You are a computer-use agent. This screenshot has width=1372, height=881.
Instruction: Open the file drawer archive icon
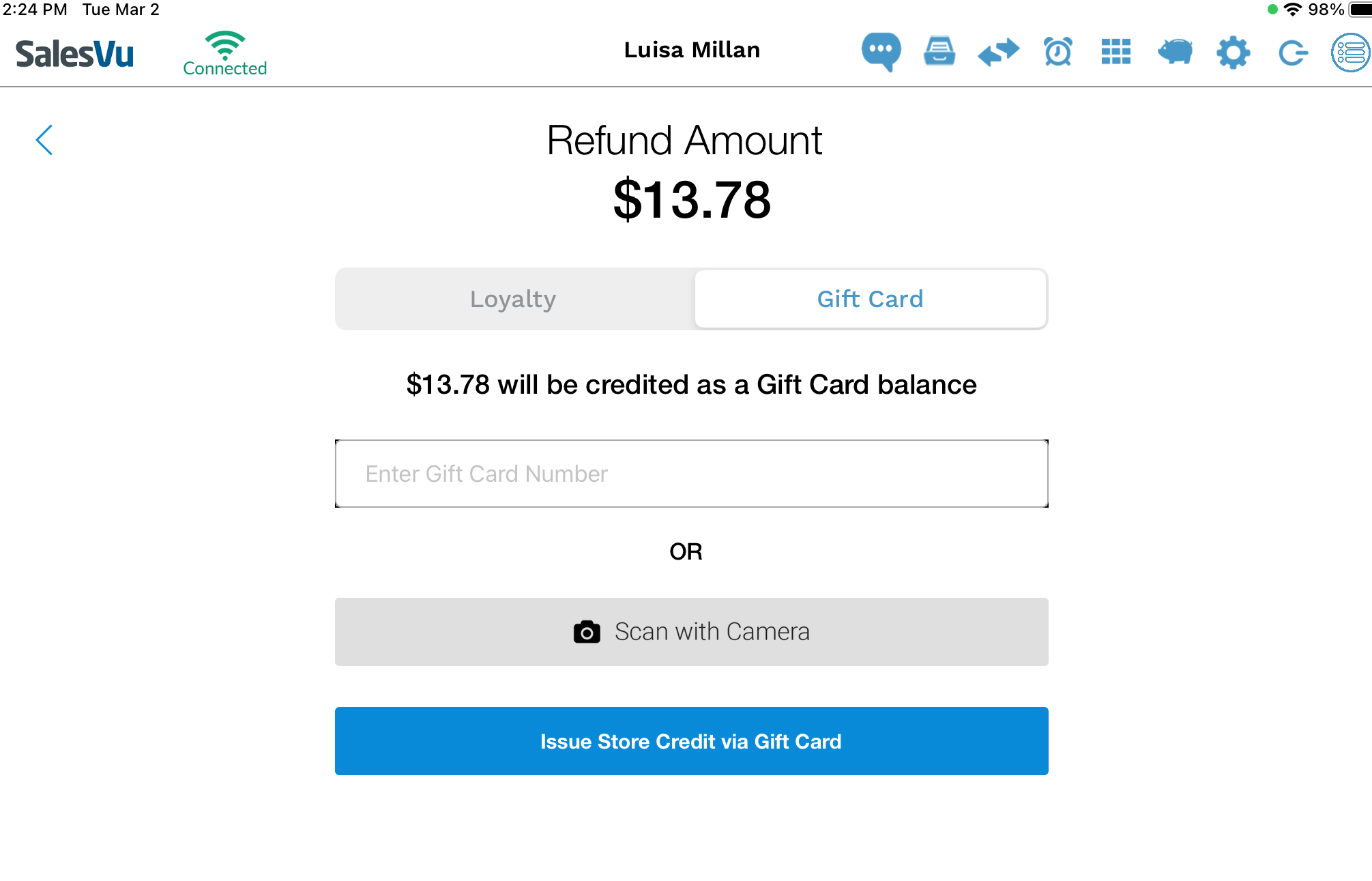939,51
